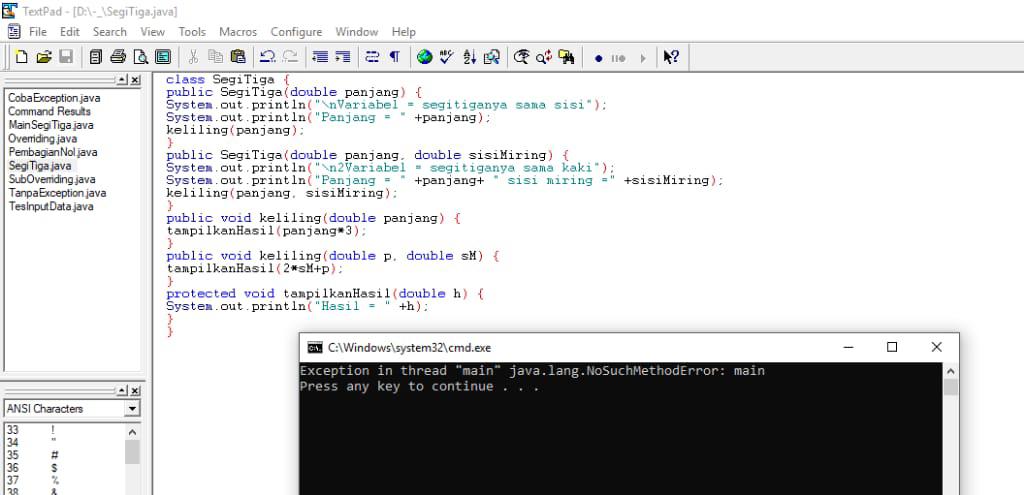Click the document control icon beside File menu
The image size is (1024, 495).
[x=14, y=31]
